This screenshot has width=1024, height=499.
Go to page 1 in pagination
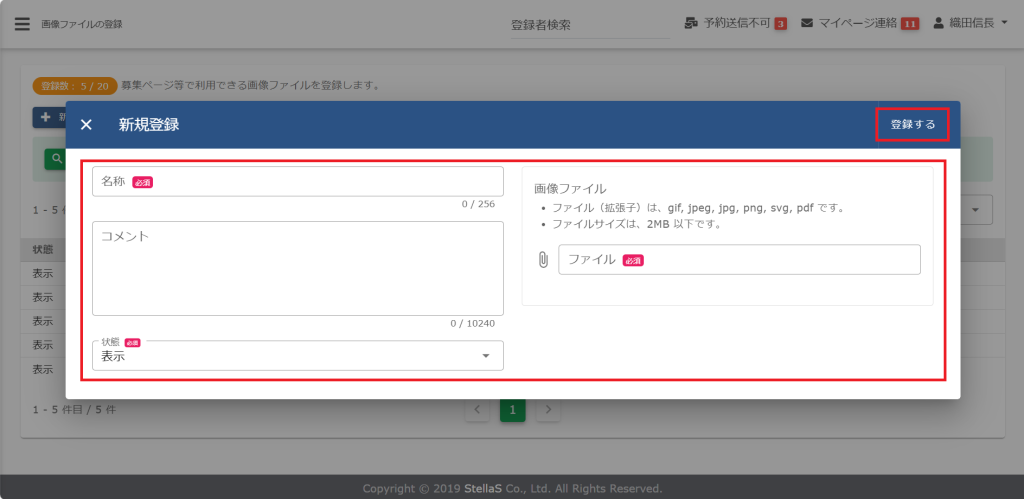pos(512,410)
